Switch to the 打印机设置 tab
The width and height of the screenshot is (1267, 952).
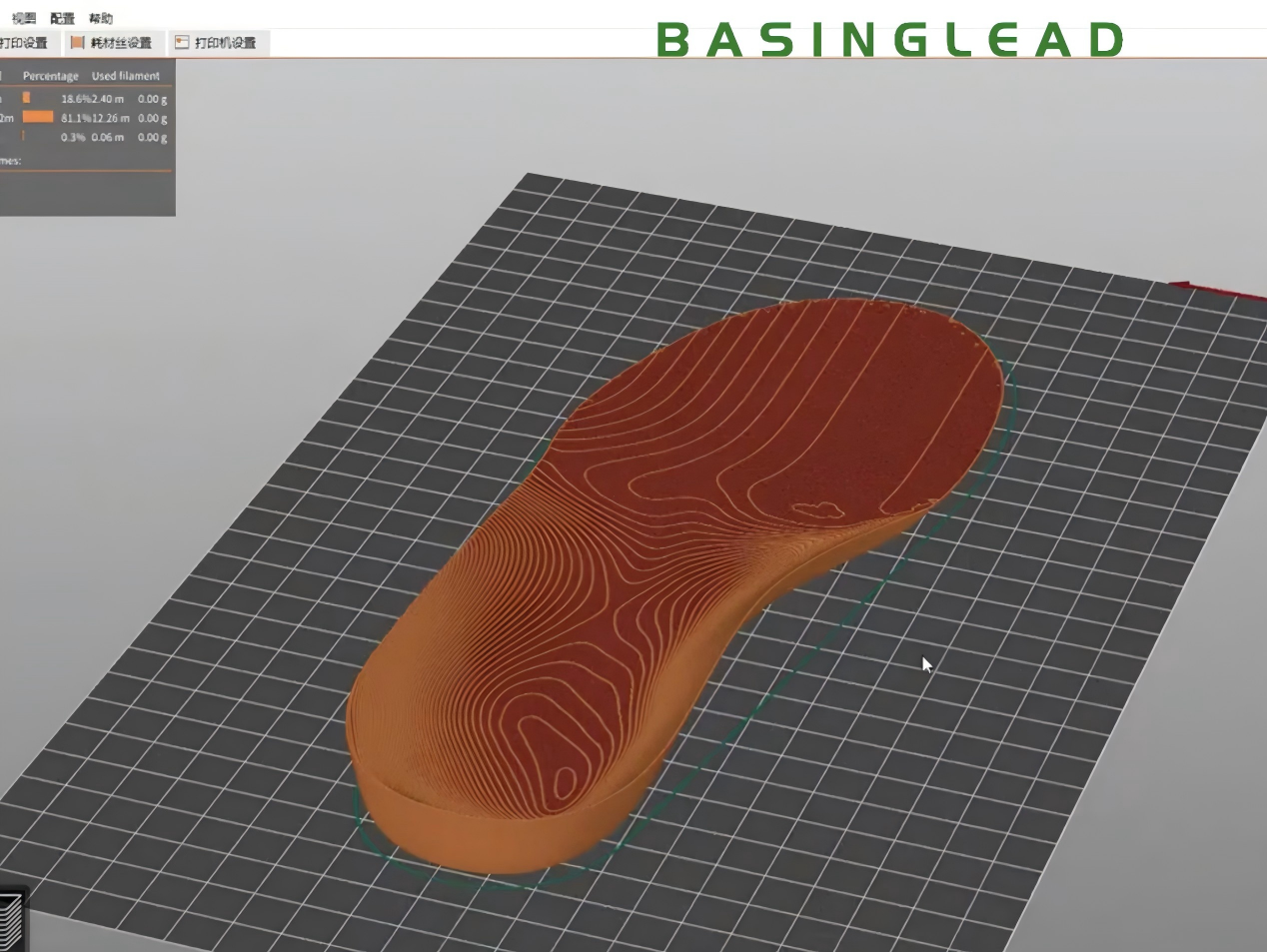point(225,43)
